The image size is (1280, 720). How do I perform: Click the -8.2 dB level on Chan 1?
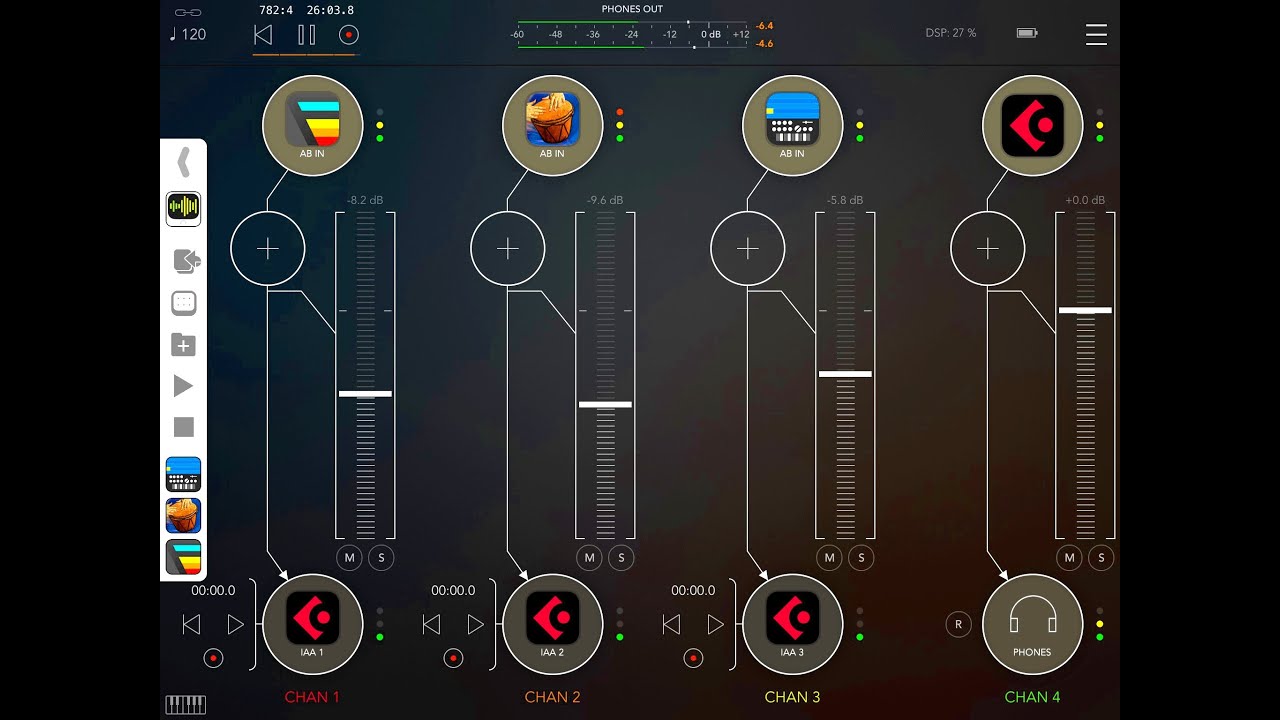365,200
